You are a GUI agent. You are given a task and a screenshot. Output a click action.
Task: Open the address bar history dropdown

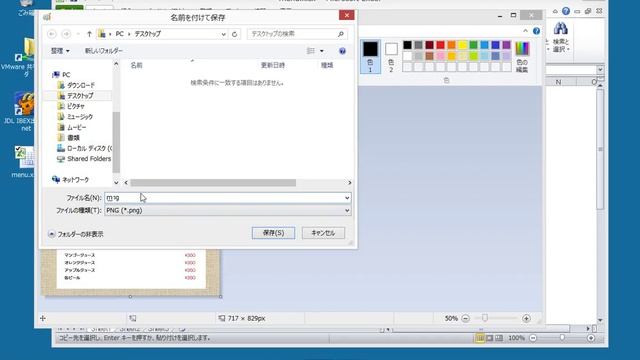(224, 34)
